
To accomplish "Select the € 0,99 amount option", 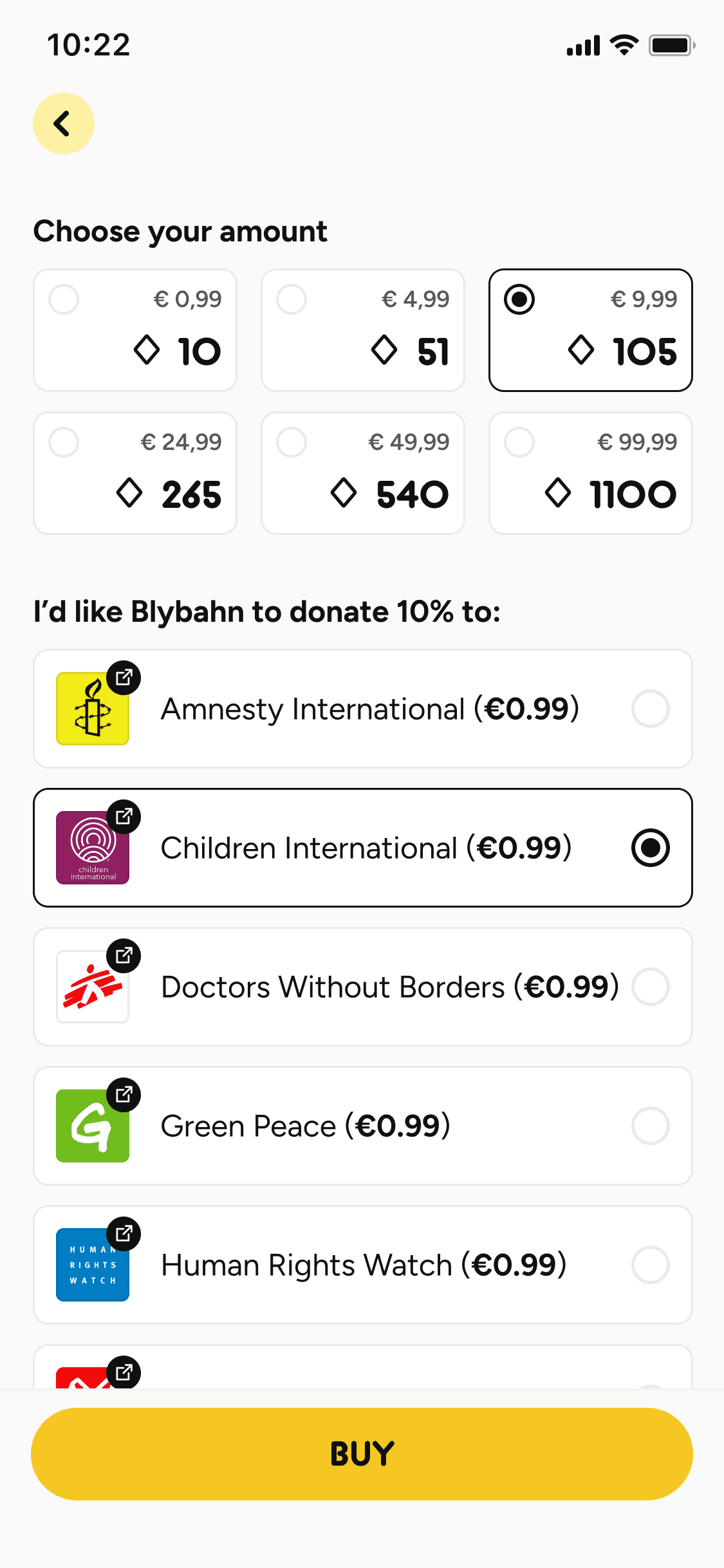I will (135, 330).
